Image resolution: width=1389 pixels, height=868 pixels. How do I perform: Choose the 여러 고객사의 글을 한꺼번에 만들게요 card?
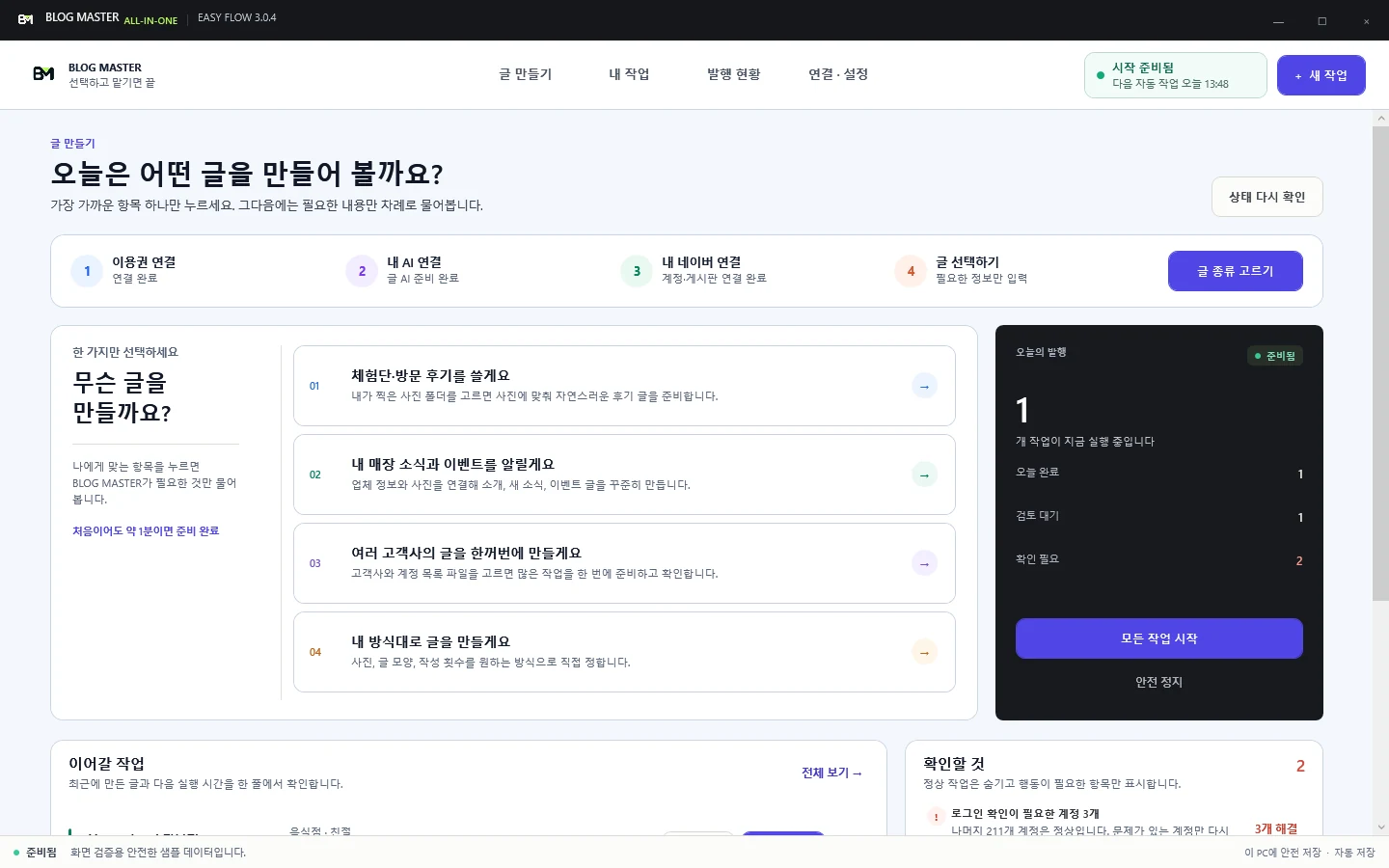tap(624, 563)
